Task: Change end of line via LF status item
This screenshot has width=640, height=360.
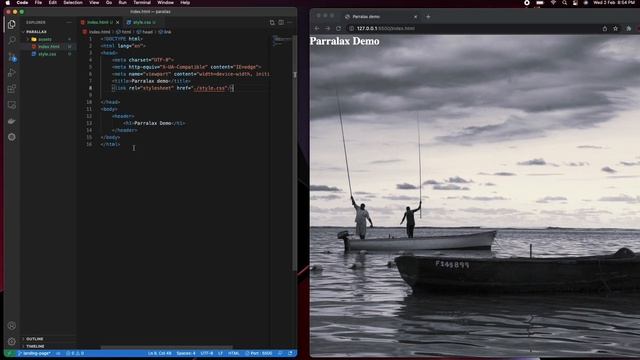Action: pyautogui.click(x=220, y=353)
